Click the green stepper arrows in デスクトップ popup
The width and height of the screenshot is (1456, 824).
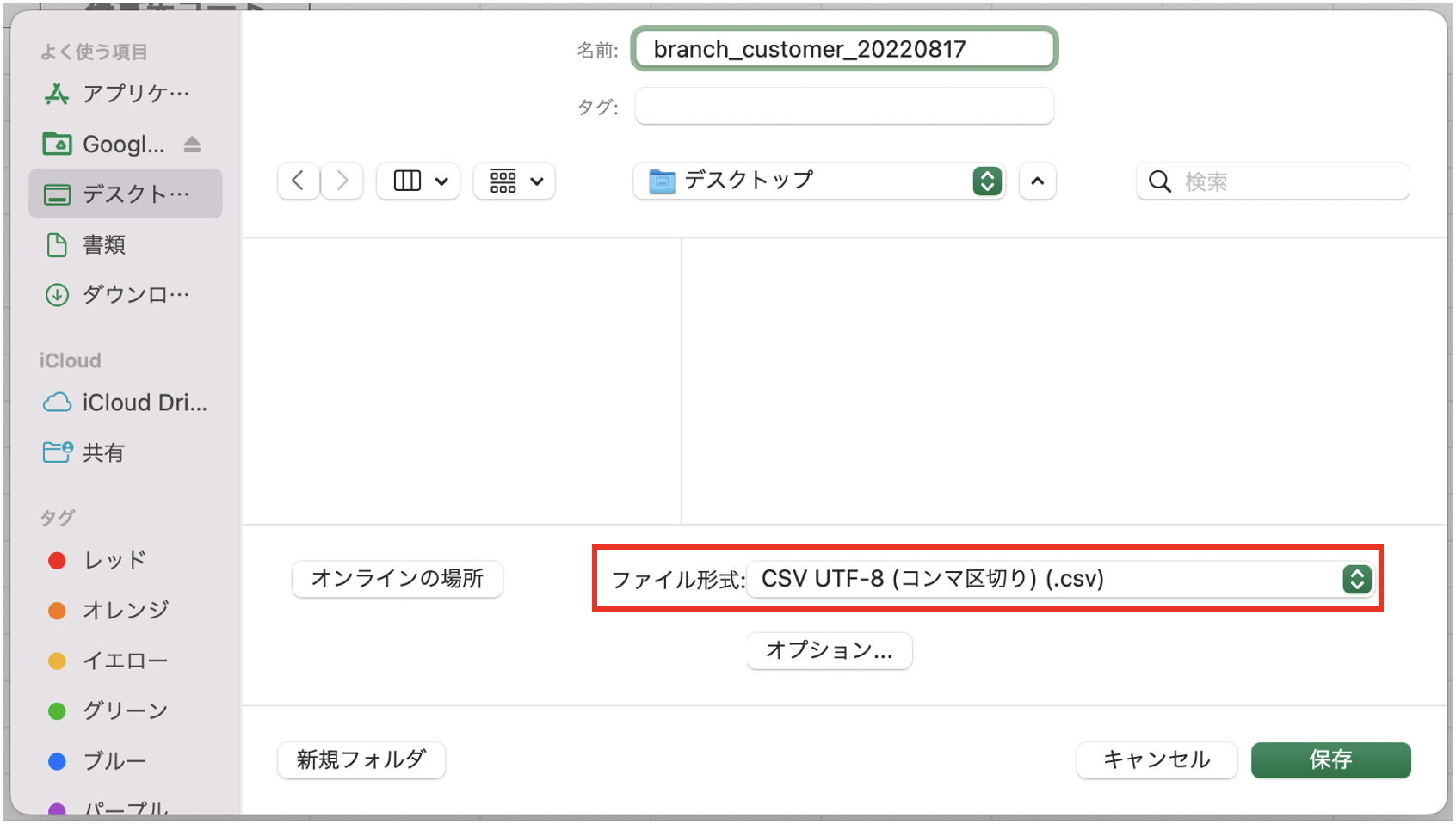tap(988, 181)
